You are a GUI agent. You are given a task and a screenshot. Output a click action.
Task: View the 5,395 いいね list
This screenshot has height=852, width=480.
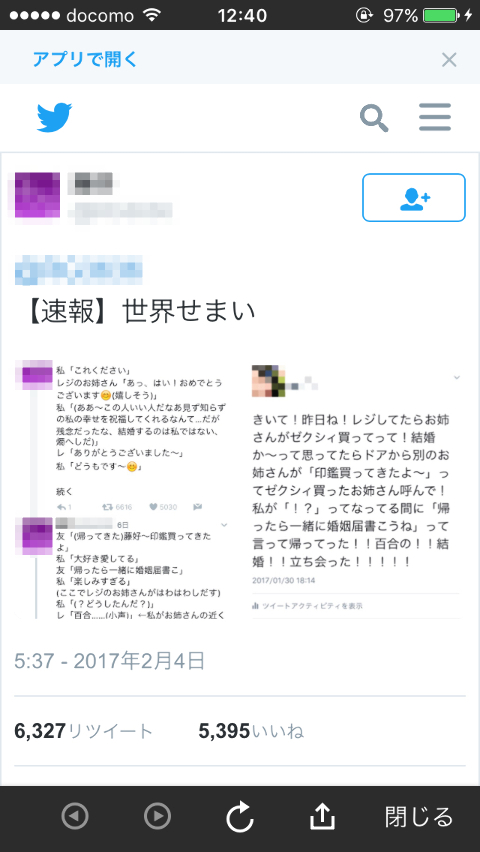251,731
